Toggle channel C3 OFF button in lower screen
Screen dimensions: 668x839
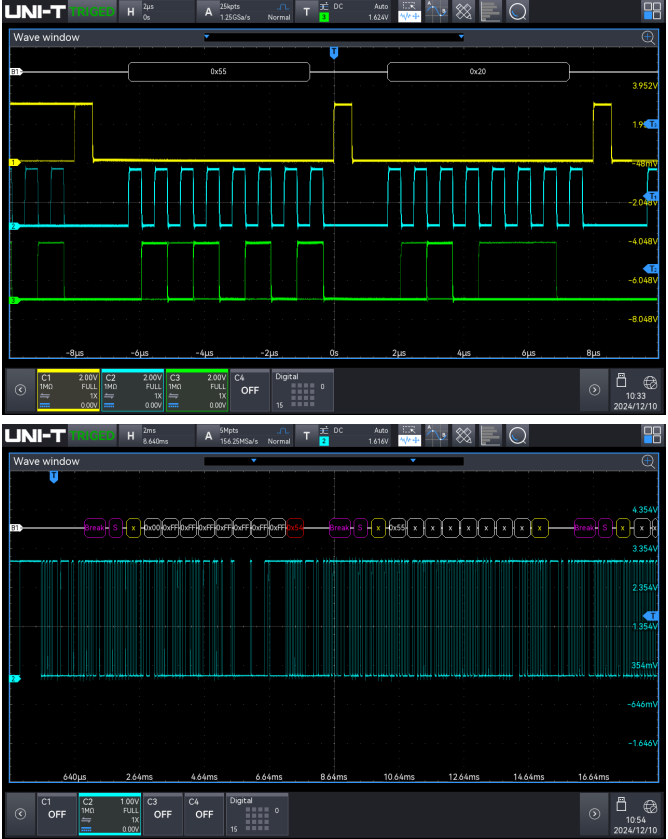tap(162, 813)
